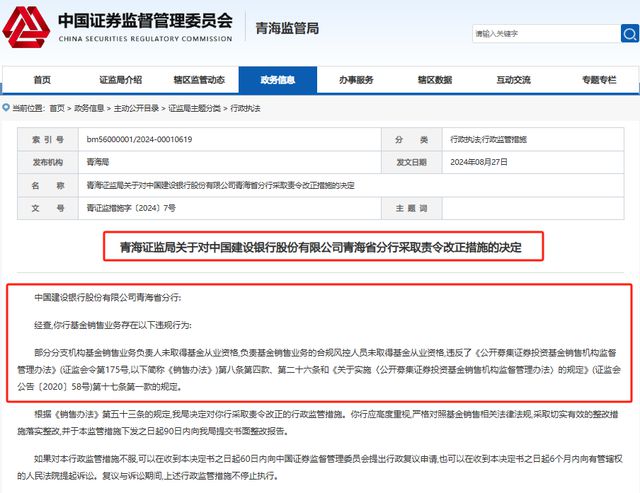
Task: Click the blue search magnifier icon
Action: pos(629,33)
